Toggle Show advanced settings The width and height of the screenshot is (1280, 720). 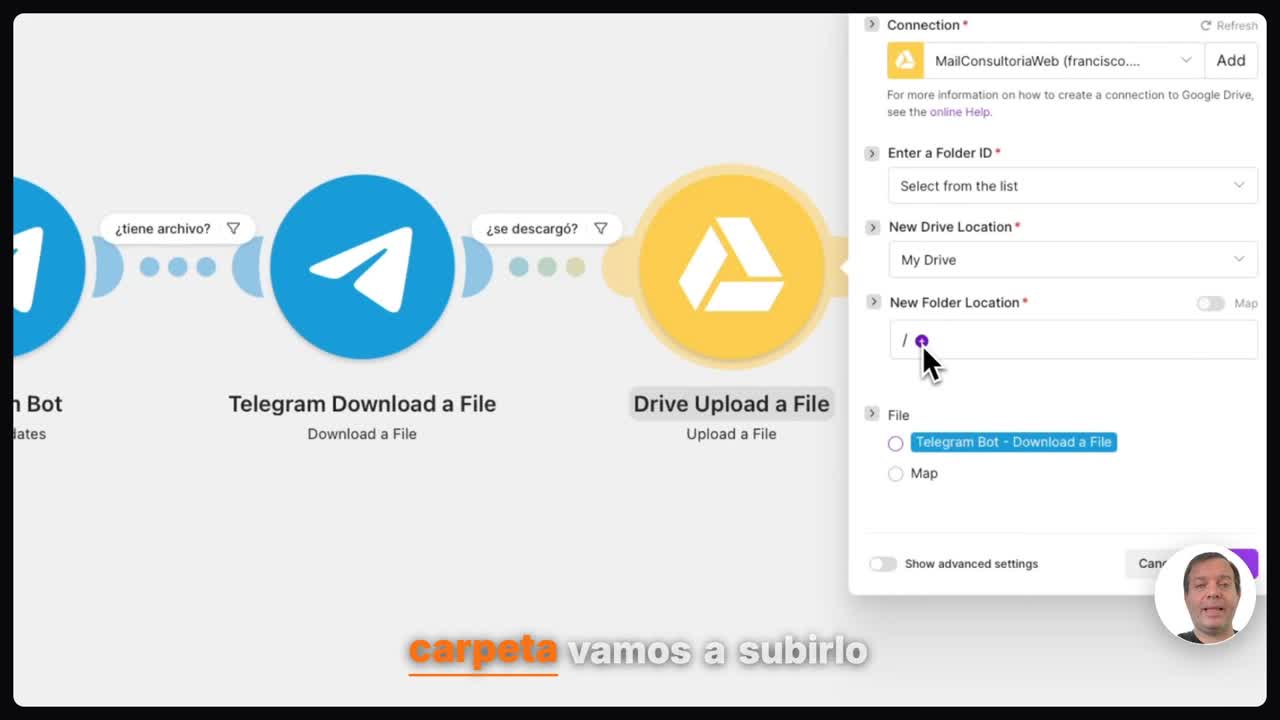(882, 564)
